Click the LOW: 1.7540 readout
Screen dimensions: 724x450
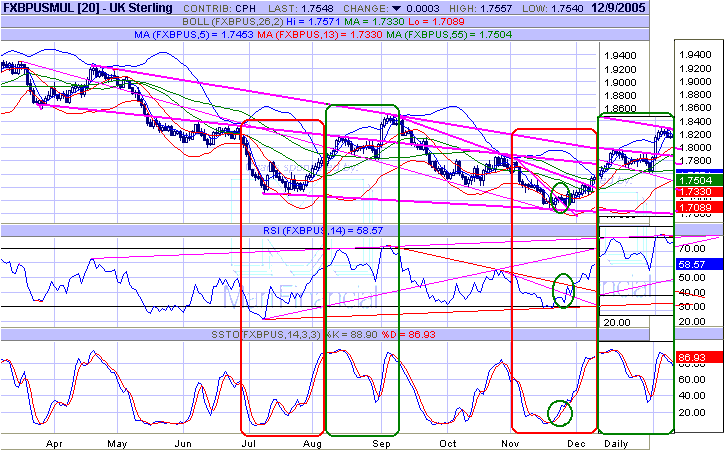(x=553, y=9)
